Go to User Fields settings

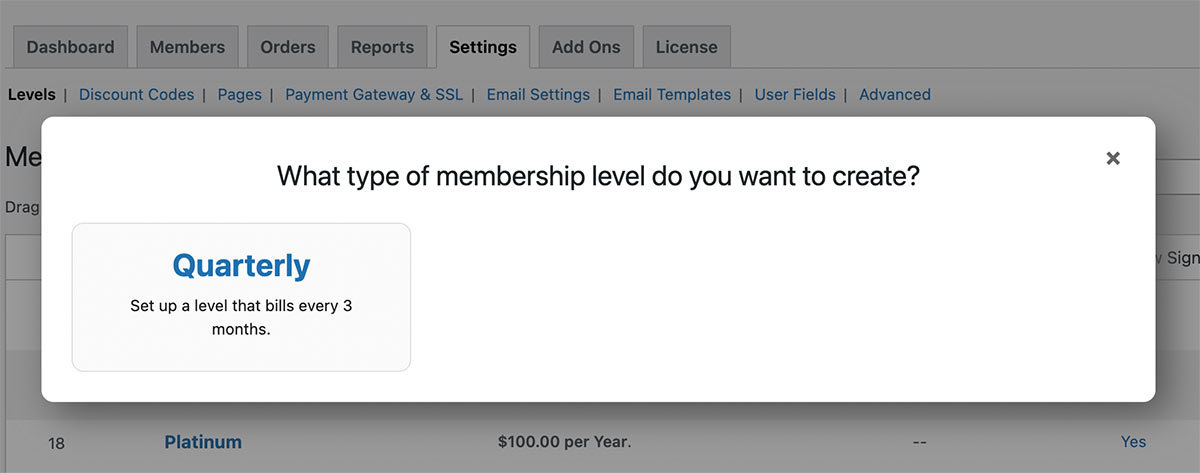tap(795, 95)
